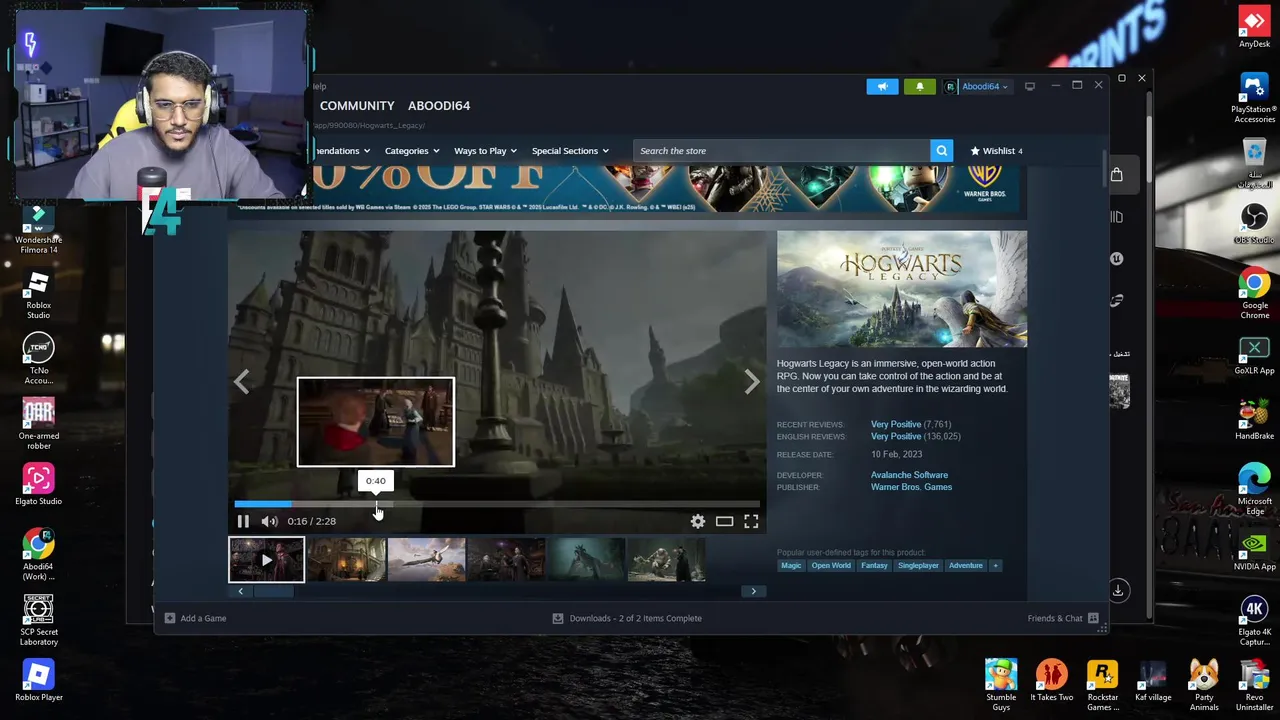Open OBS Studio desktop icon
Image resolution: width=1280 pixels, height=720 pixels.
(x=1254, y=224)
